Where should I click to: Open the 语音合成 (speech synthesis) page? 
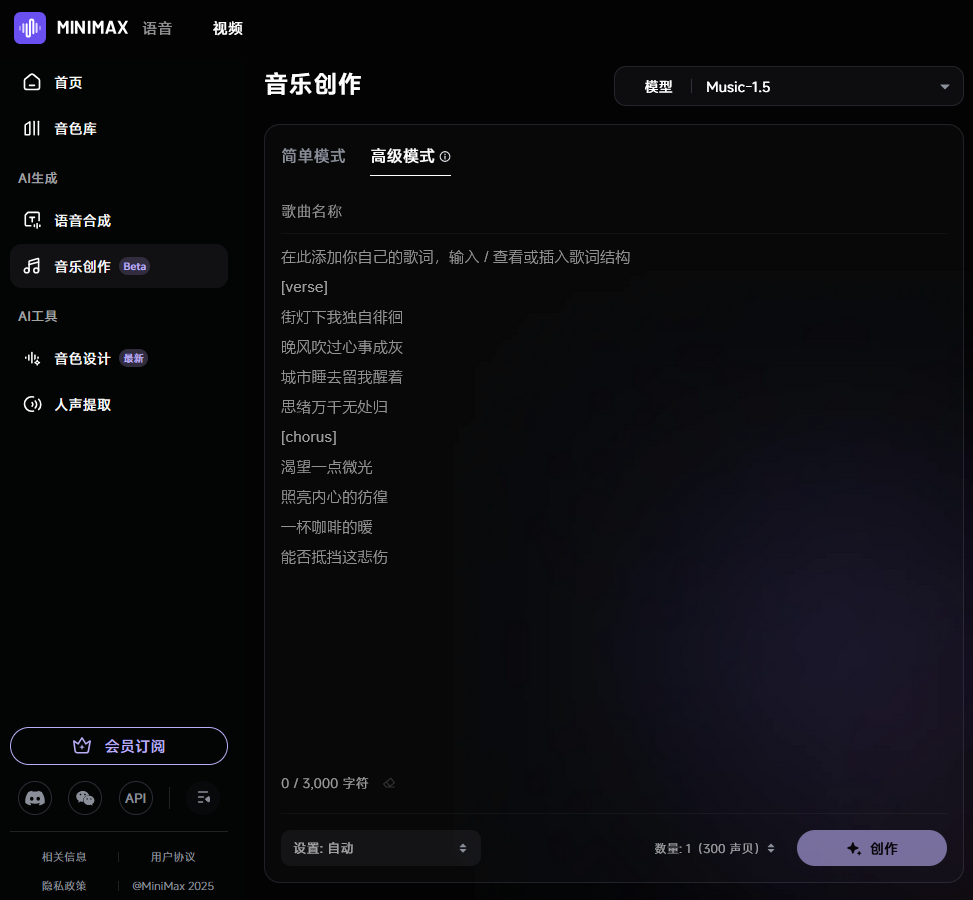[81, 220]
